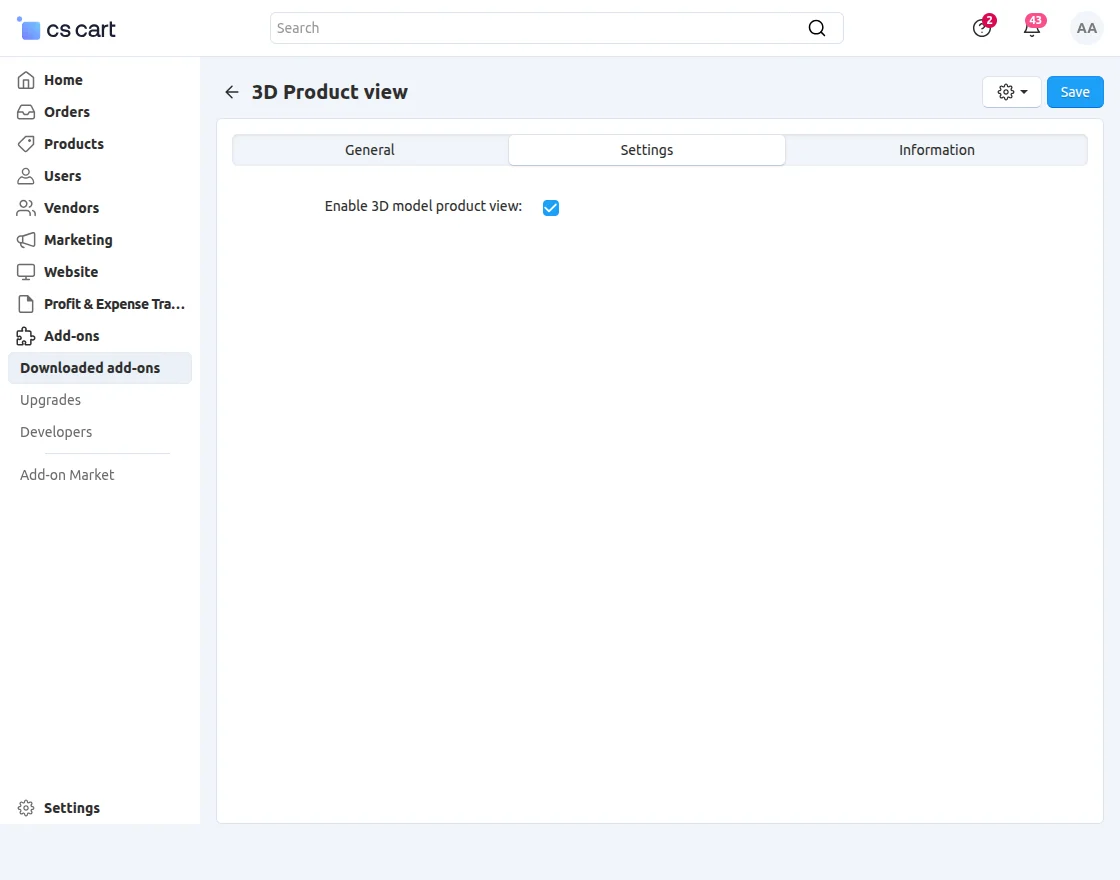Open Orders via the inbox icon
The height and width of the screenshot is (880, 1120).
[x=26, y=112]
